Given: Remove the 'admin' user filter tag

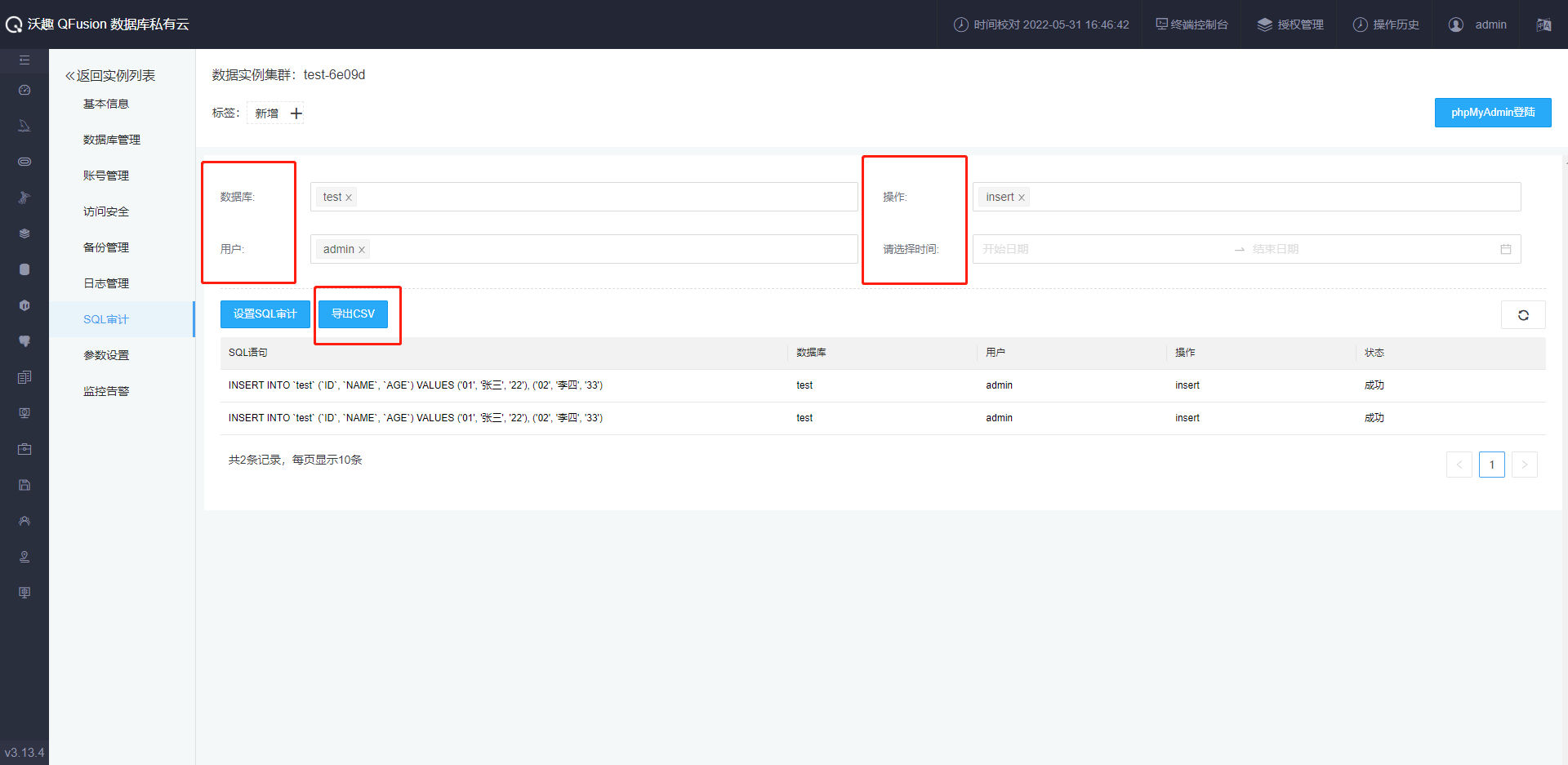Looking at the screenshot, I should [362, 250].
